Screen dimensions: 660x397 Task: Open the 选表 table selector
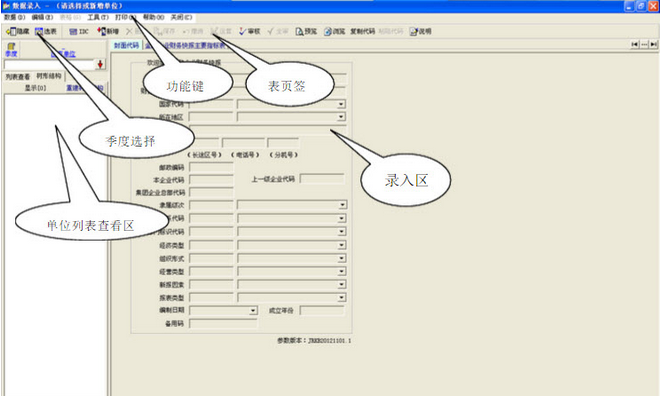[x=46, y=32]
